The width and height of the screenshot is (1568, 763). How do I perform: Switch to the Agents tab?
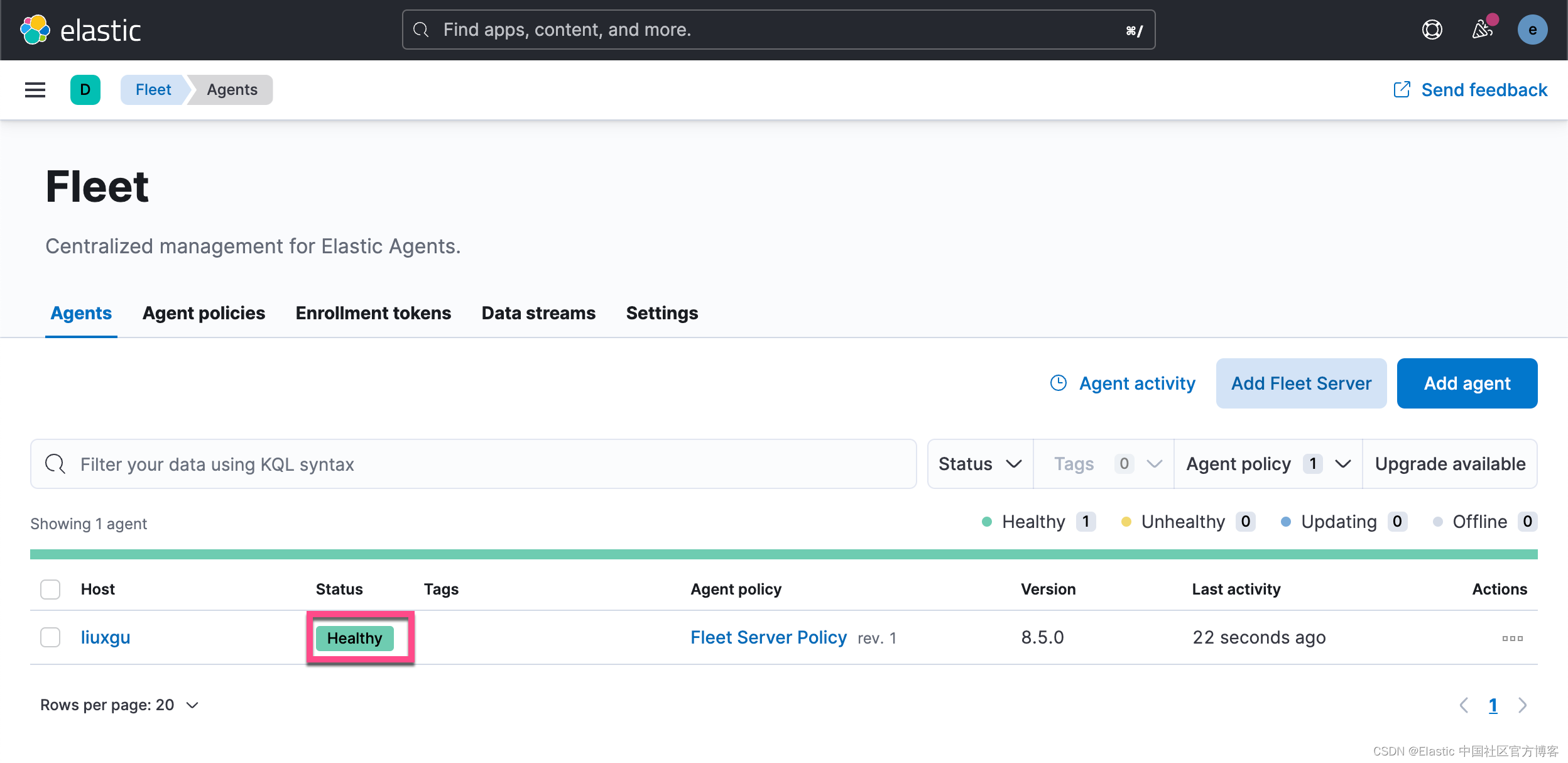coord(81,313)
